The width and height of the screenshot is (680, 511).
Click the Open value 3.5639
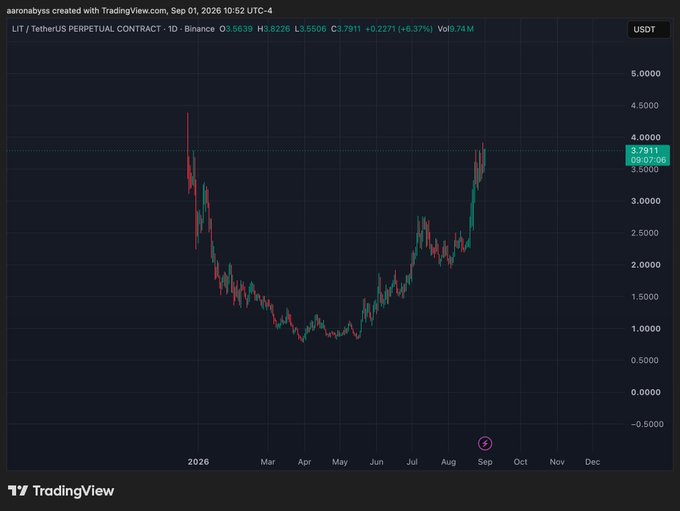click(x=239, y=29)
